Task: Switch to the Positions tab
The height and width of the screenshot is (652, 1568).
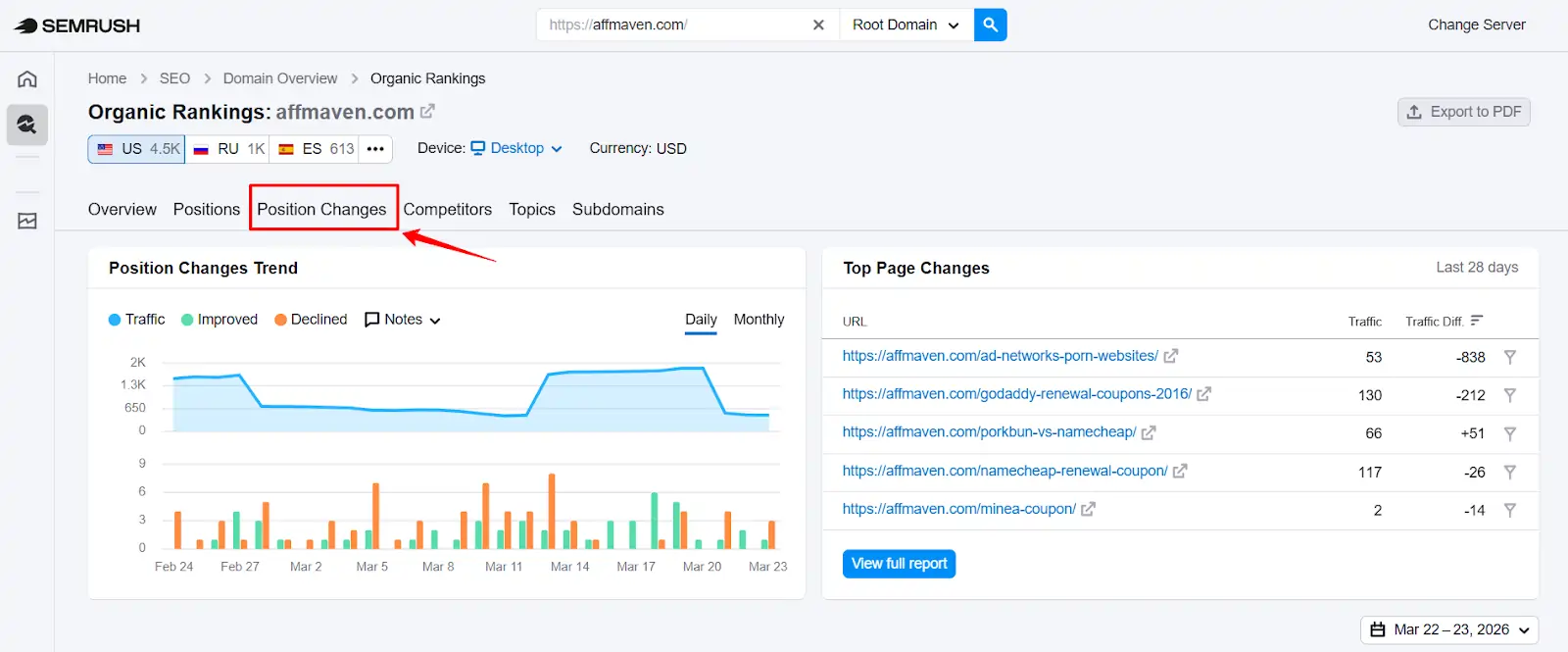Action: [x=207, y=209]
